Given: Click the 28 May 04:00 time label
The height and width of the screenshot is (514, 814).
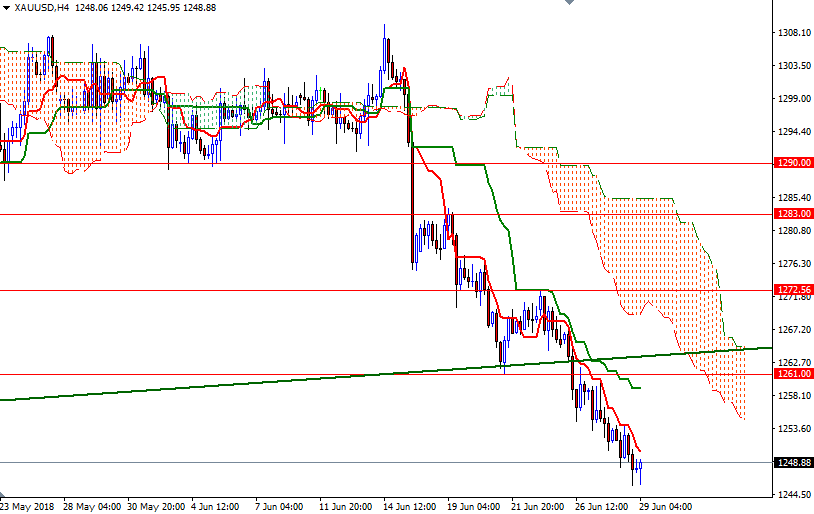Looking at the screenshot, I should pyautogui.click(x=92, y=507).
